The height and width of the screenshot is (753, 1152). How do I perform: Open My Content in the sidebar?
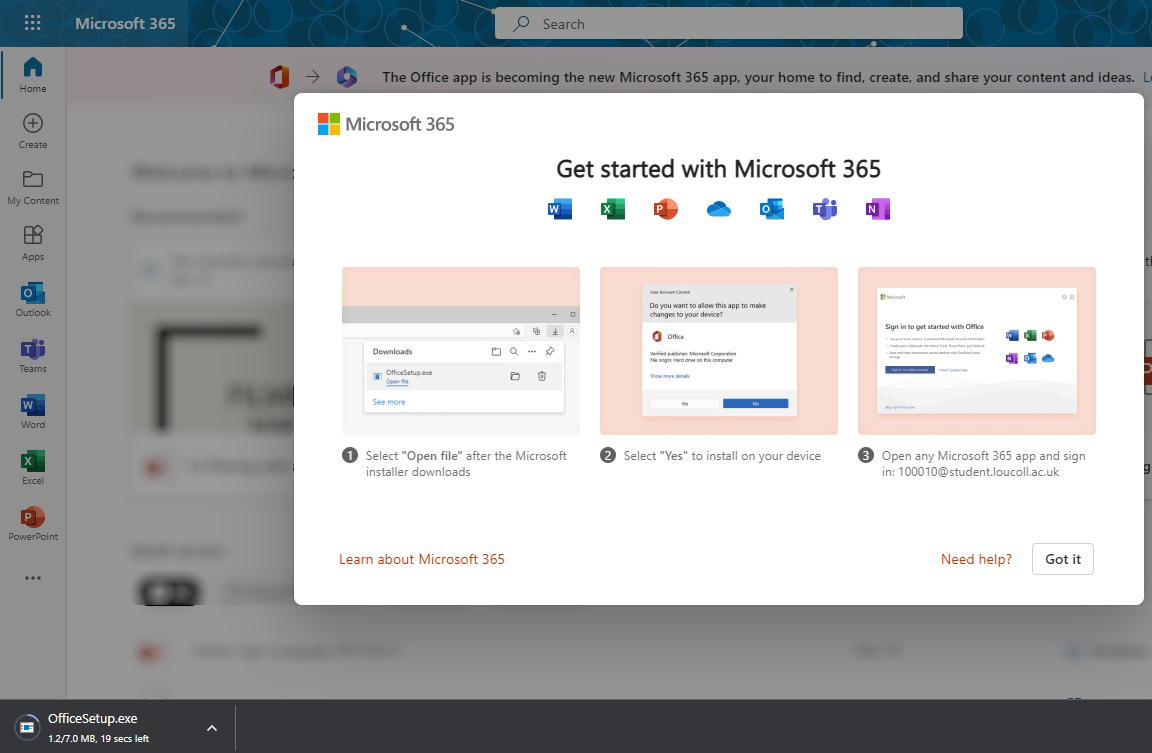click(x=33, y=187)
